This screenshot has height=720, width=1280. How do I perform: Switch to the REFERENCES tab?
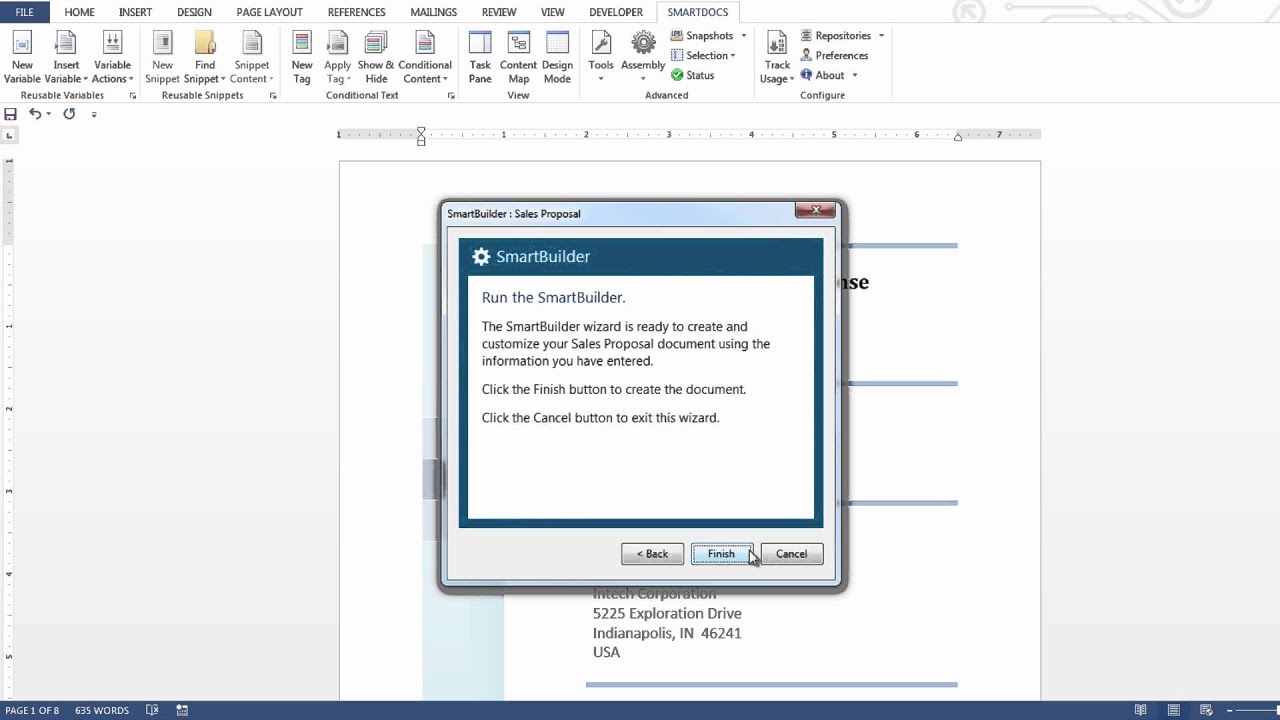[x=356, y=12]
